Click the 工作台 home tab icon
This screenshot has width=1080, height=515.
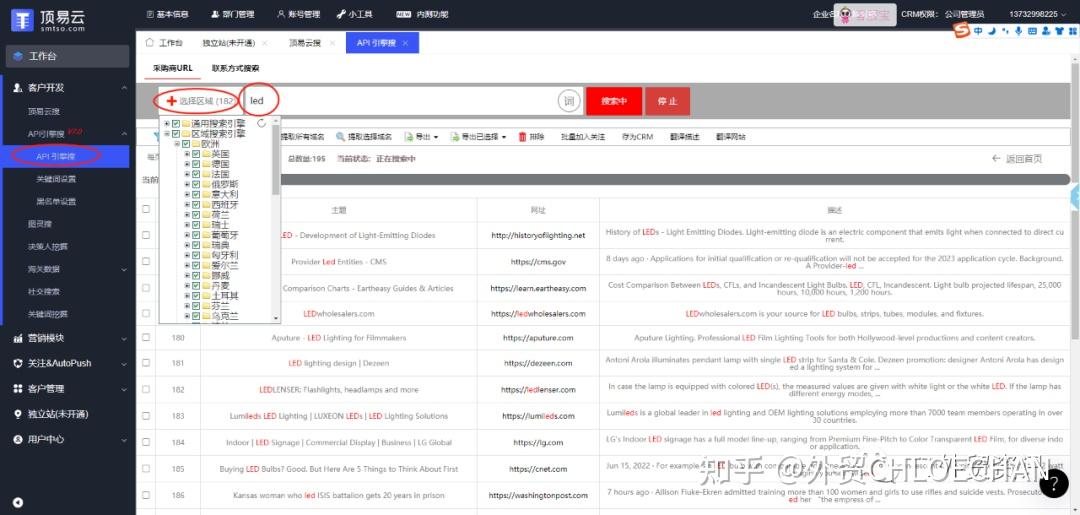[149, 42]
